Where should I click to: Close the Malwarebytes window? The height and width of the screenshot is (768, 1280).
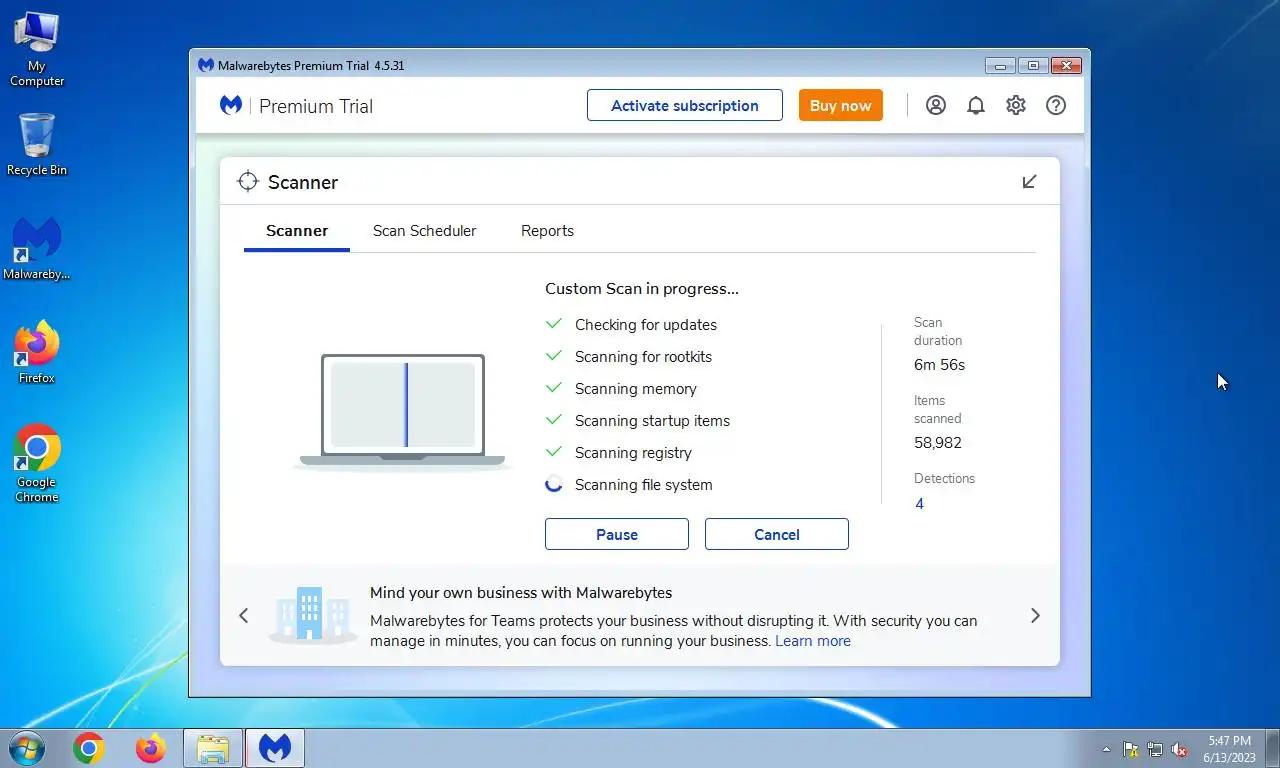tap(1067, 66)
